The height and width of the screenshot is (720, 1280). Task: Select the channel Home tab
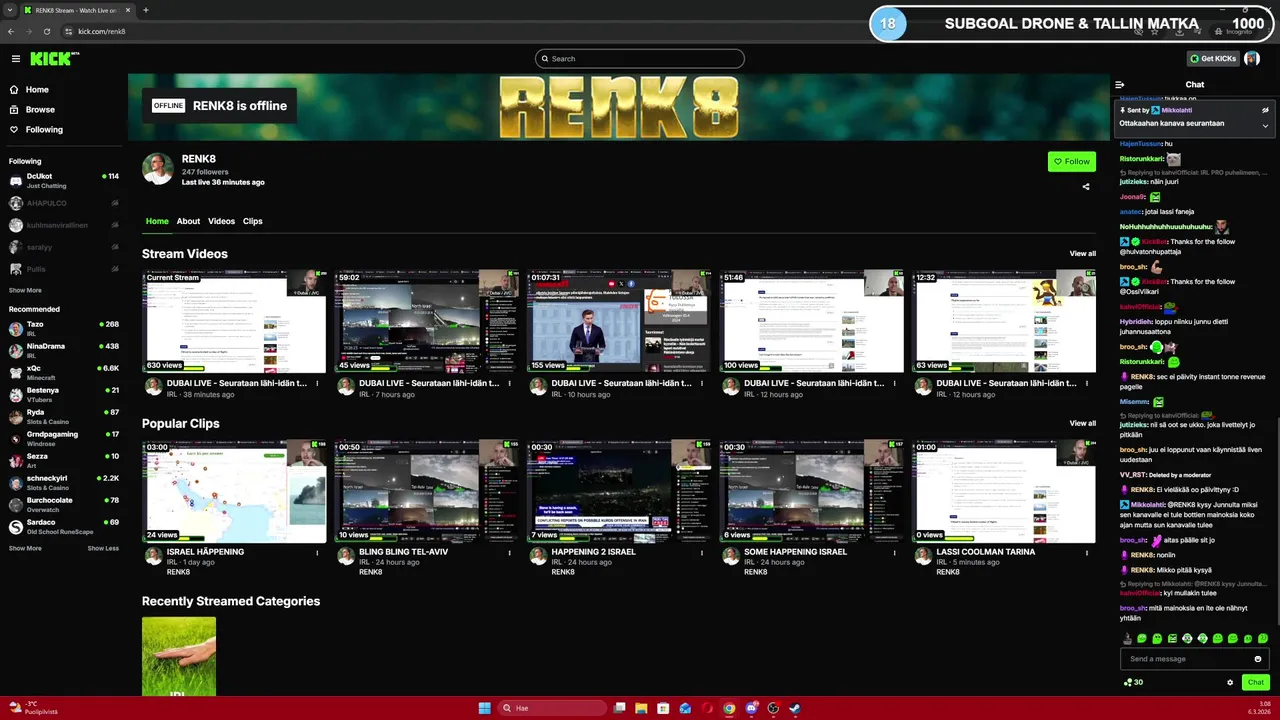pyautogui.click(x=157, y=221)
